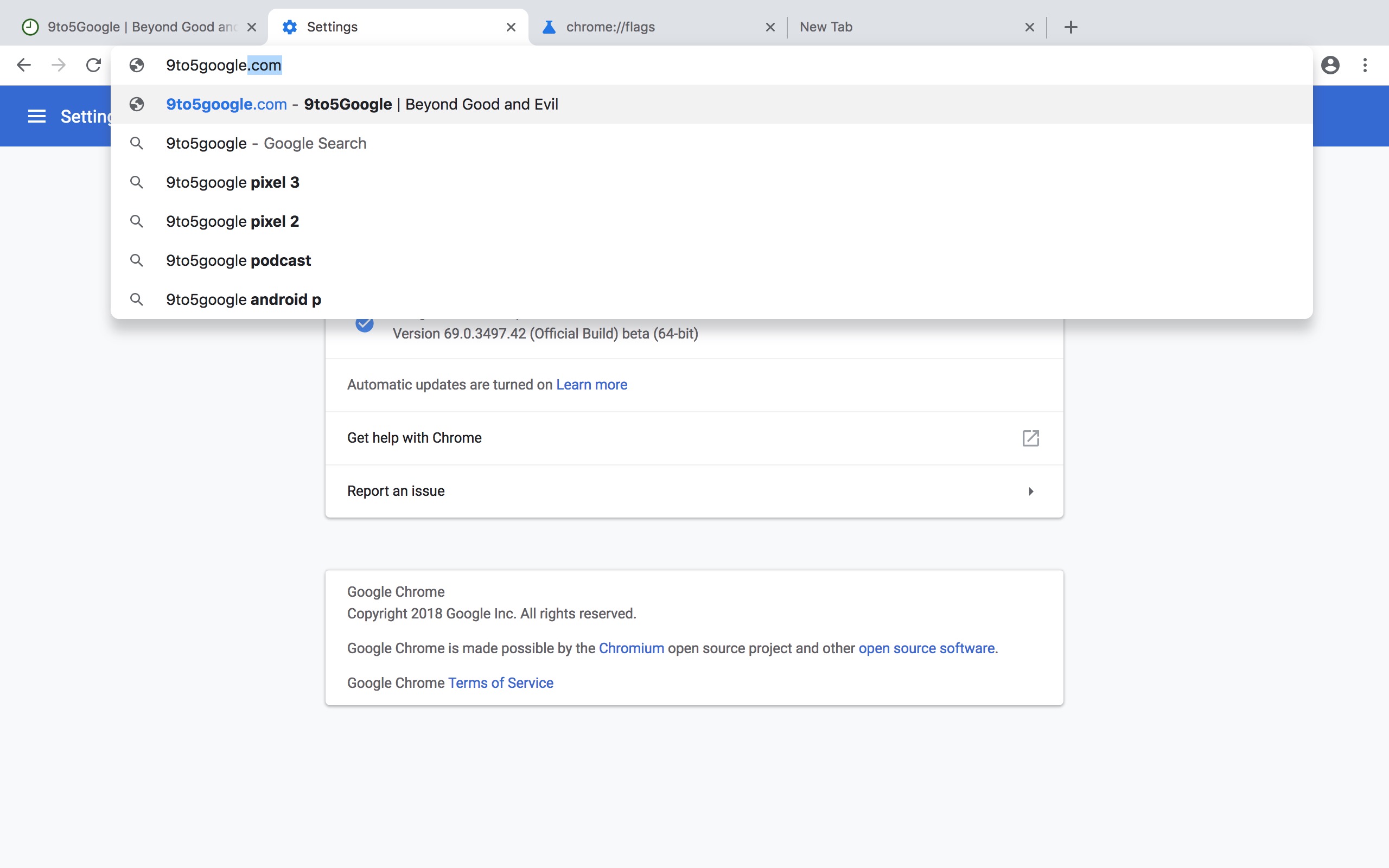
Task: Open the Chromium project link
Action: click(x=631, y=648)
